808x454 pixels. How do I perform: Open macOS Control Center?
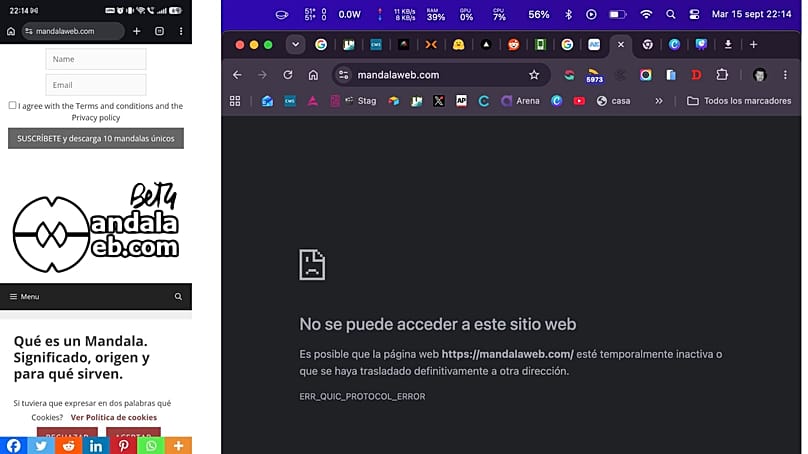pos(695,14)
